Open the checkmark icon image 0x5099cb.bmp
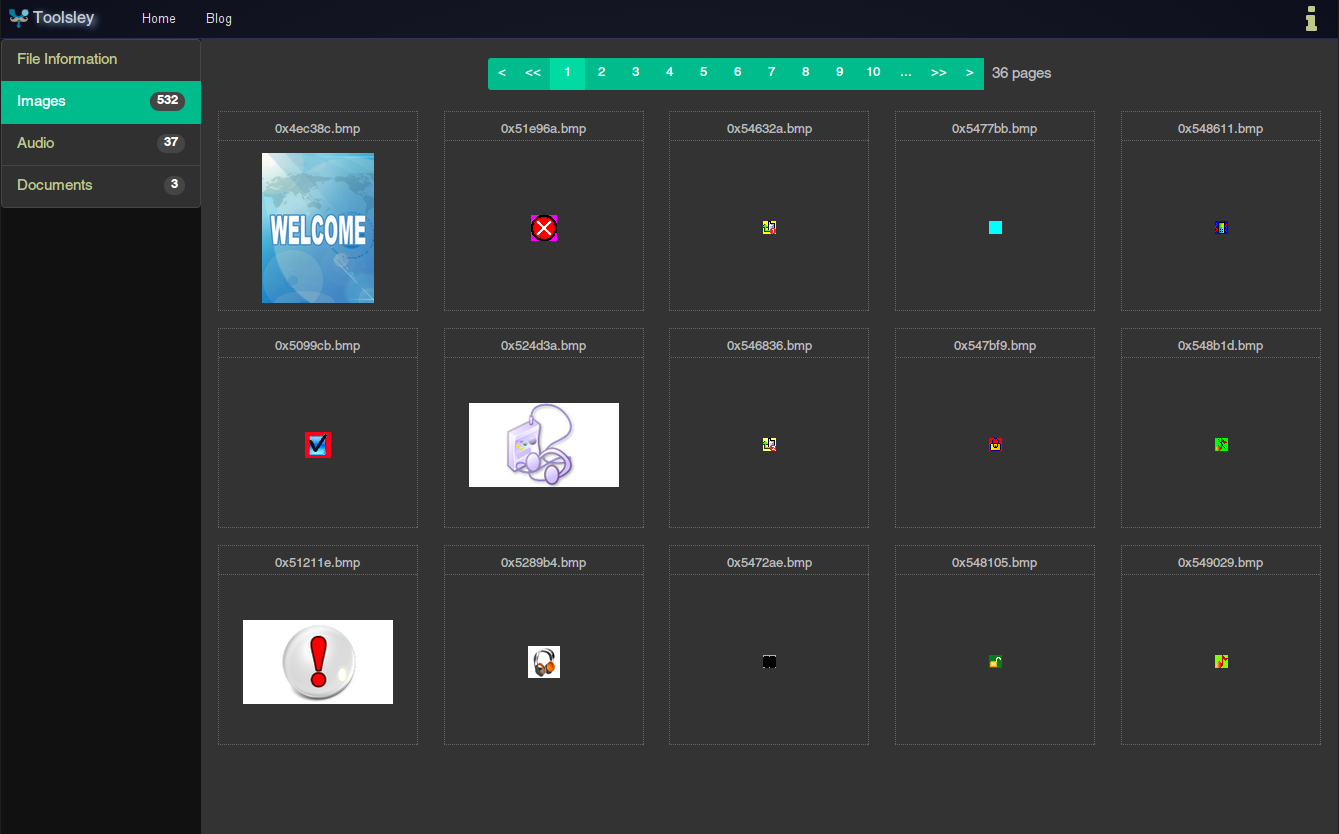 click(x=318, y=445)
